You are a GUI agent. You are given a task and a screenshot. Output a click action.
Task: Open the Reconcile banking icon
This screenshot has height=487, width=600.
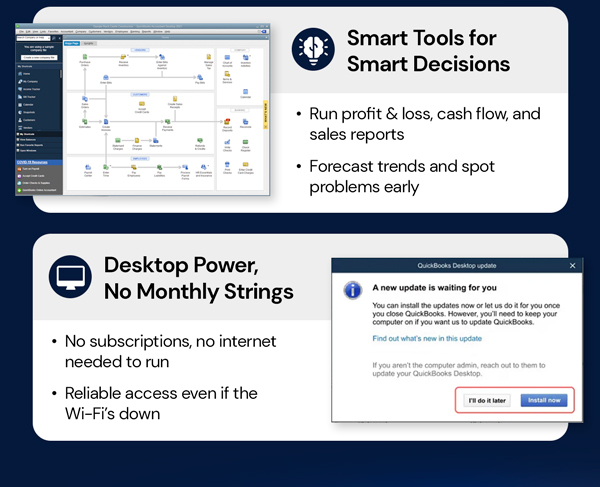tap(246, 123)
